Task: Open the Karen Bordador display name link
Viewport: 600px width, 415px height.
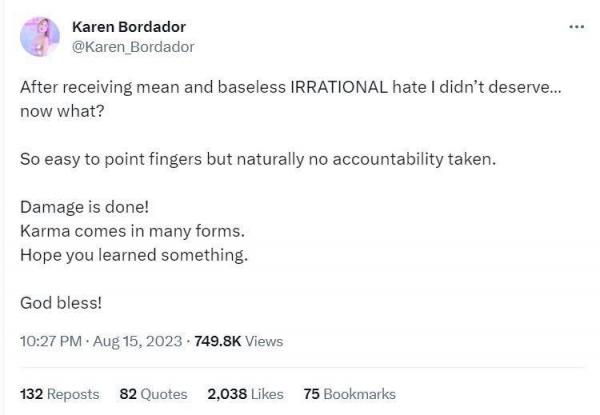Action: click(130, 27)
